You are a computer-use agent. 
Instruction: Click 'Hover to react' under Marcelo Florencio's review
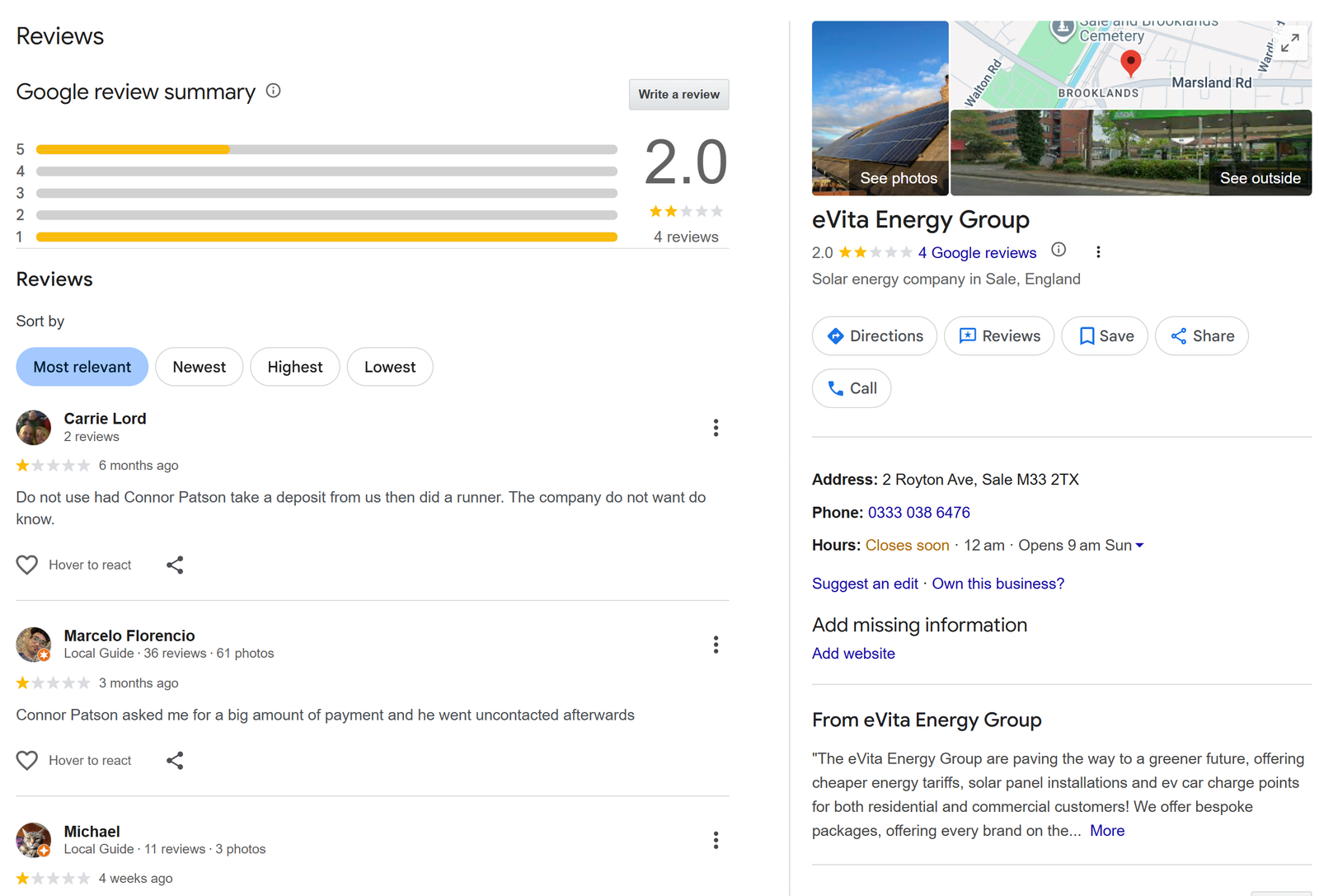point(90,761)
